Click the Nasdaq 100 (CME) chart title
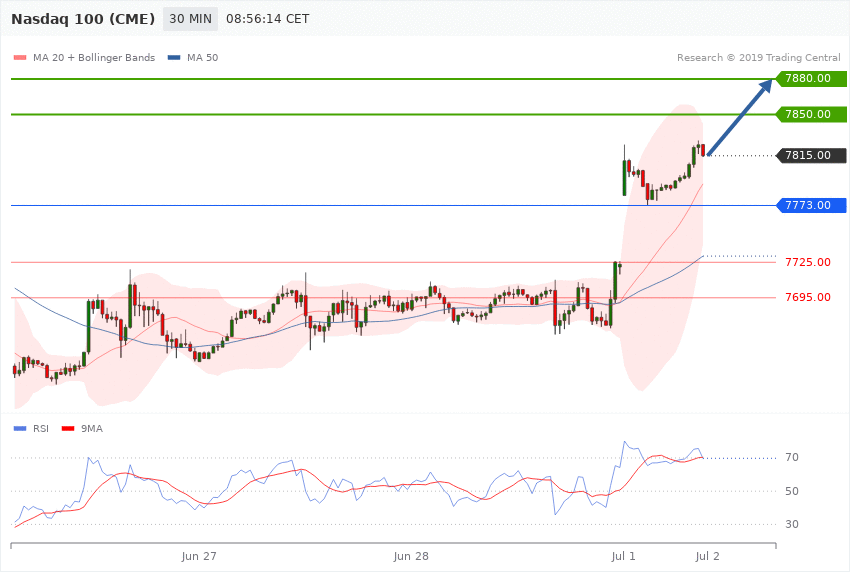This screenshot has width=850, height=576. [83, 19]
